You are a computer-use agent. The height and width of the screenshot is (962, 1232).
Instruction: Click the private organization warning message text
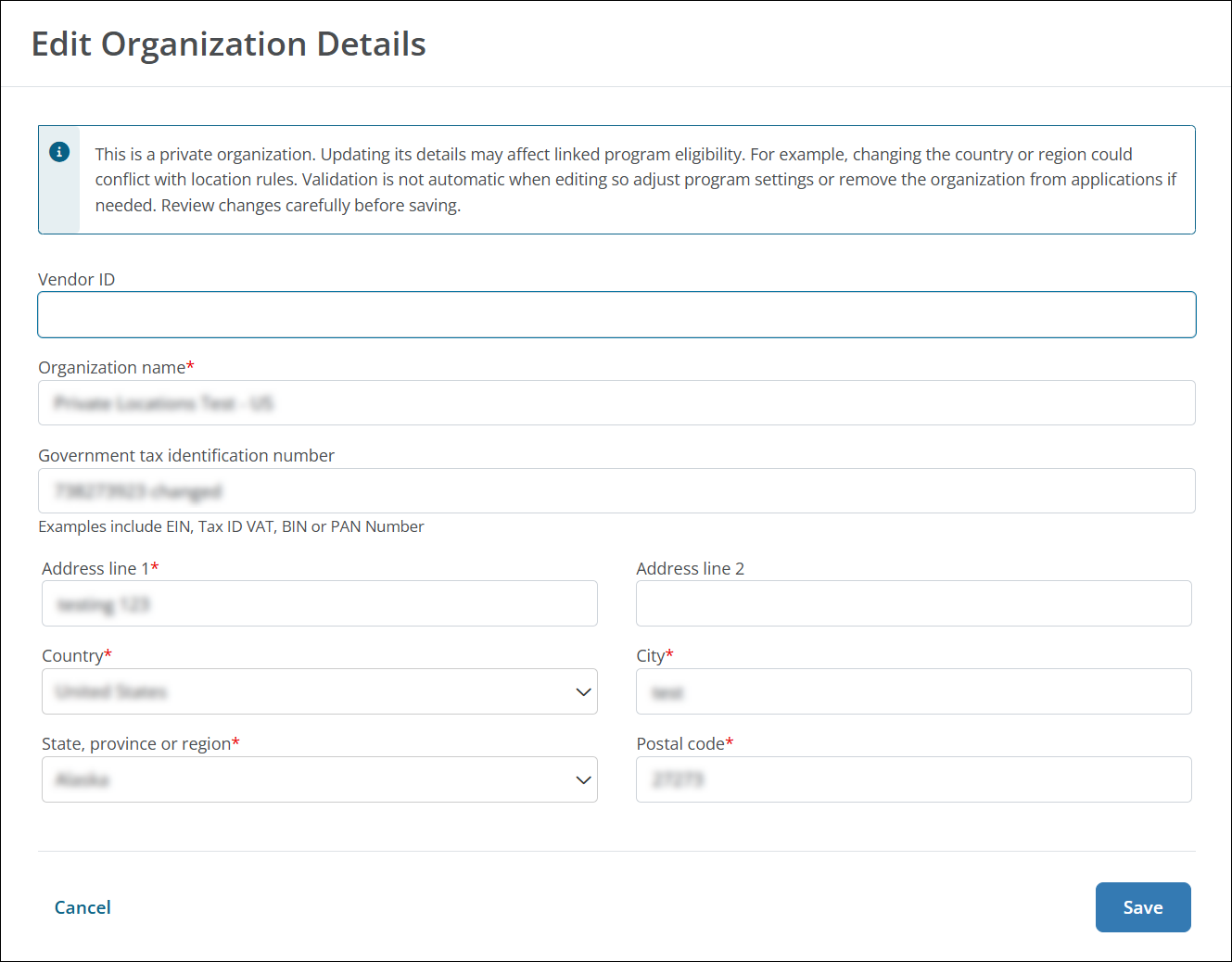(x=635, y=179)
